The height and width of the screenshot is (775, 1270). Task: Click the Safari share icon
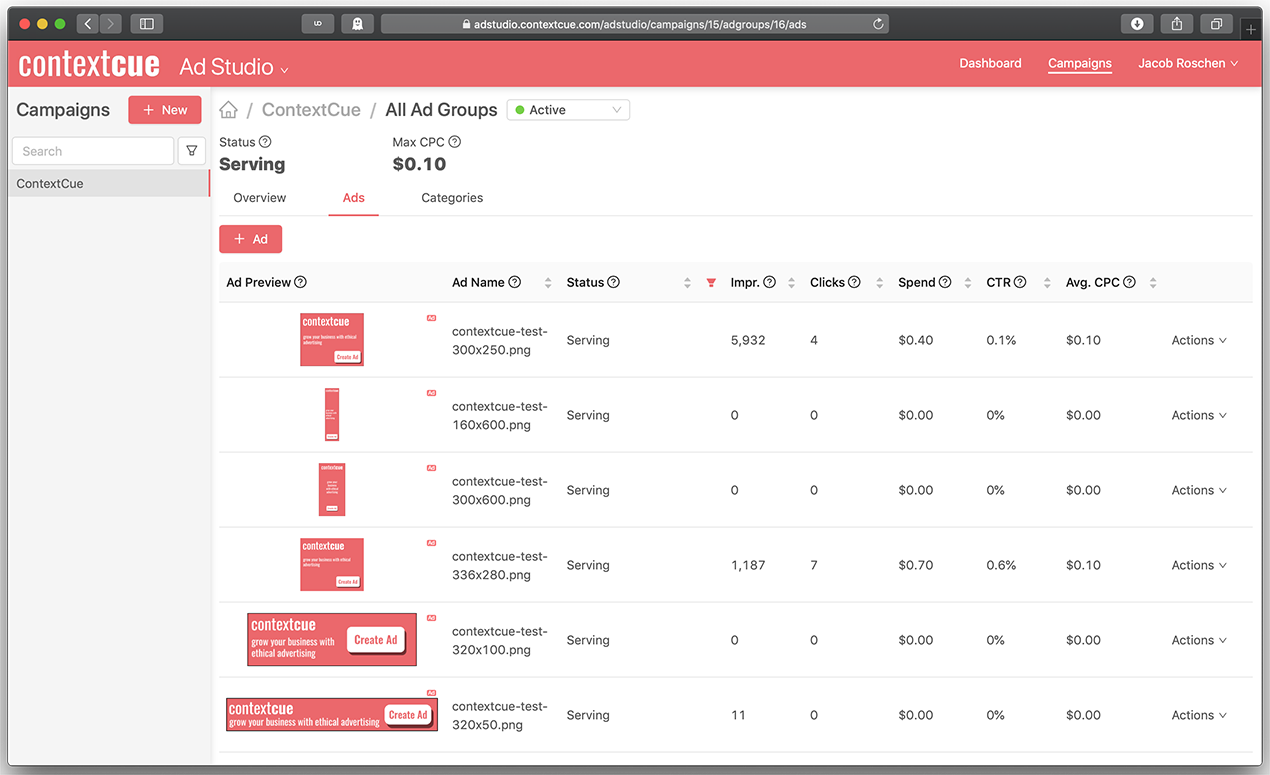pyautogui.click(x=1177, y=23)
